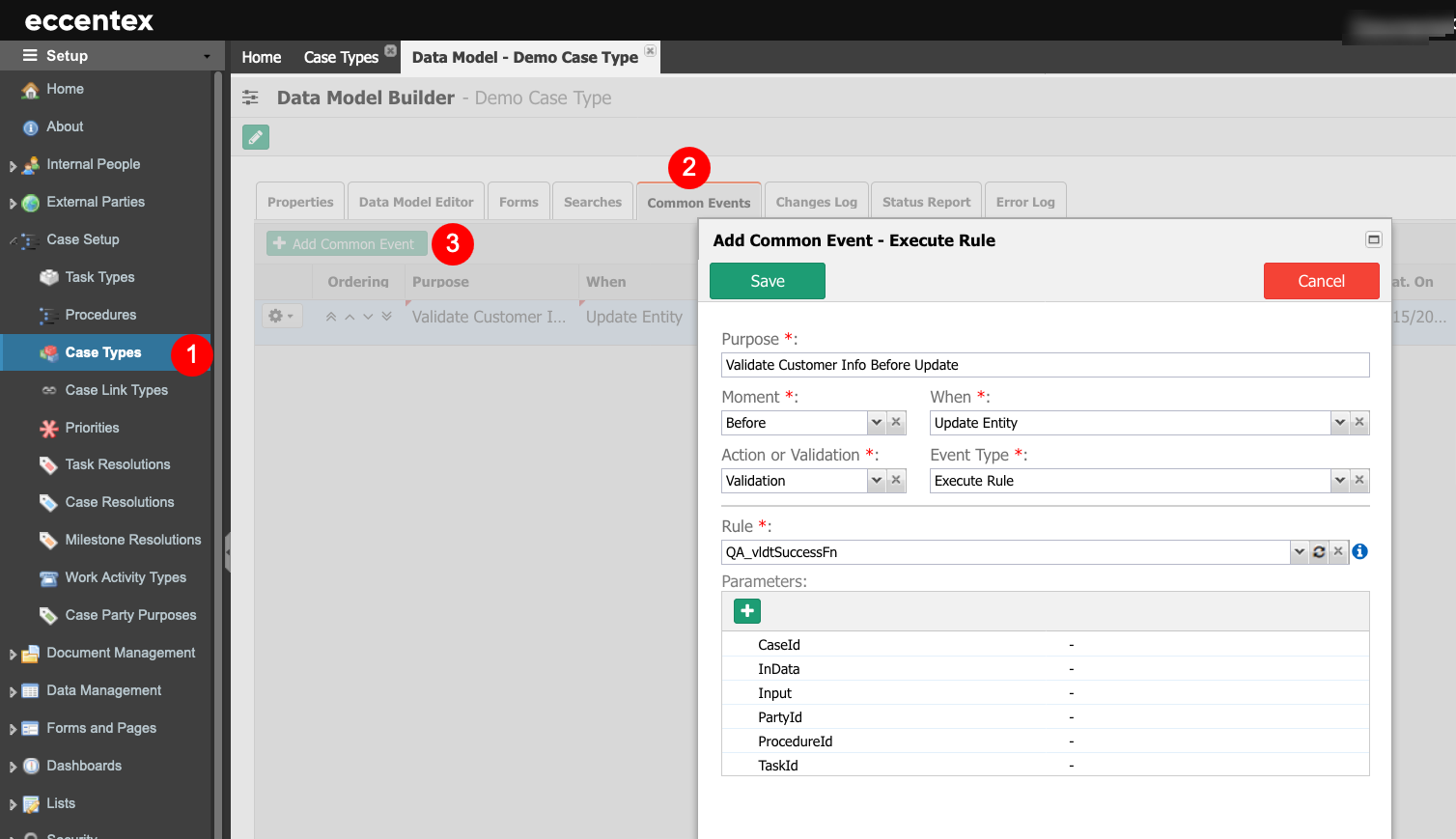1456x839 pixels.
Task: Click the green pencil edit icon
Action: [x=256, y=137]
